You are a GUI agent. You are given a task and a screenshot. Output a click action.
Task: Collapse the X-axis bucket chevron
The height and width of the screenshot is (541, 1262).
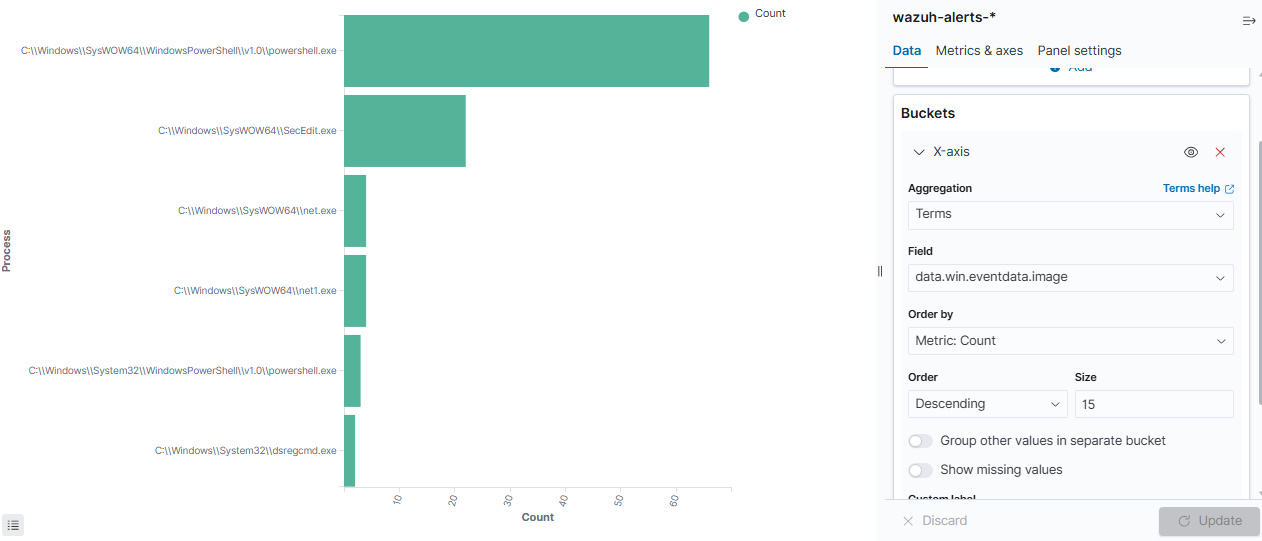(x=919, y=152)
